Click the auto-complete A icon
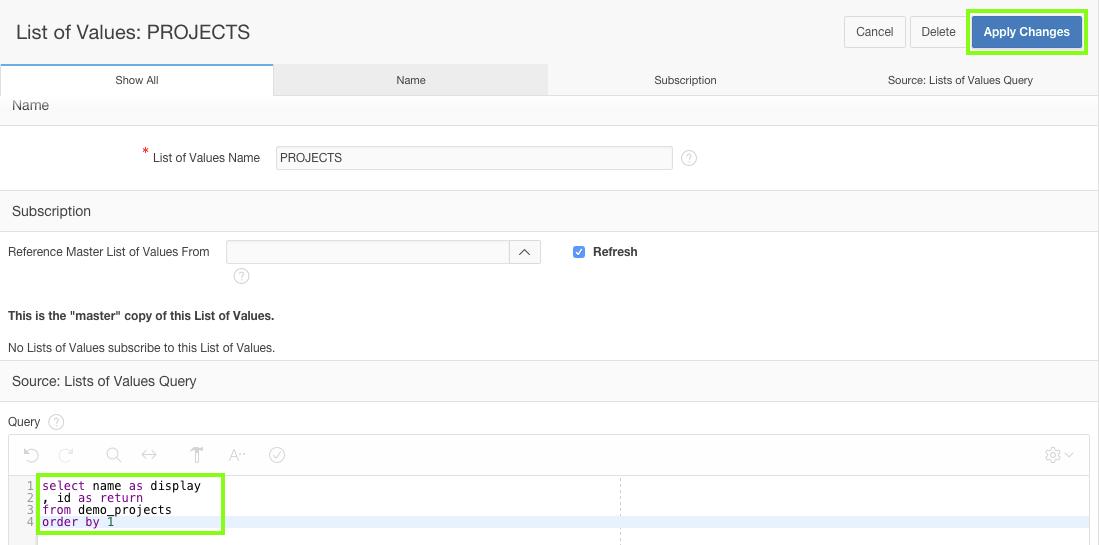This screenshot has height=545, width=1099. point(237,455)
